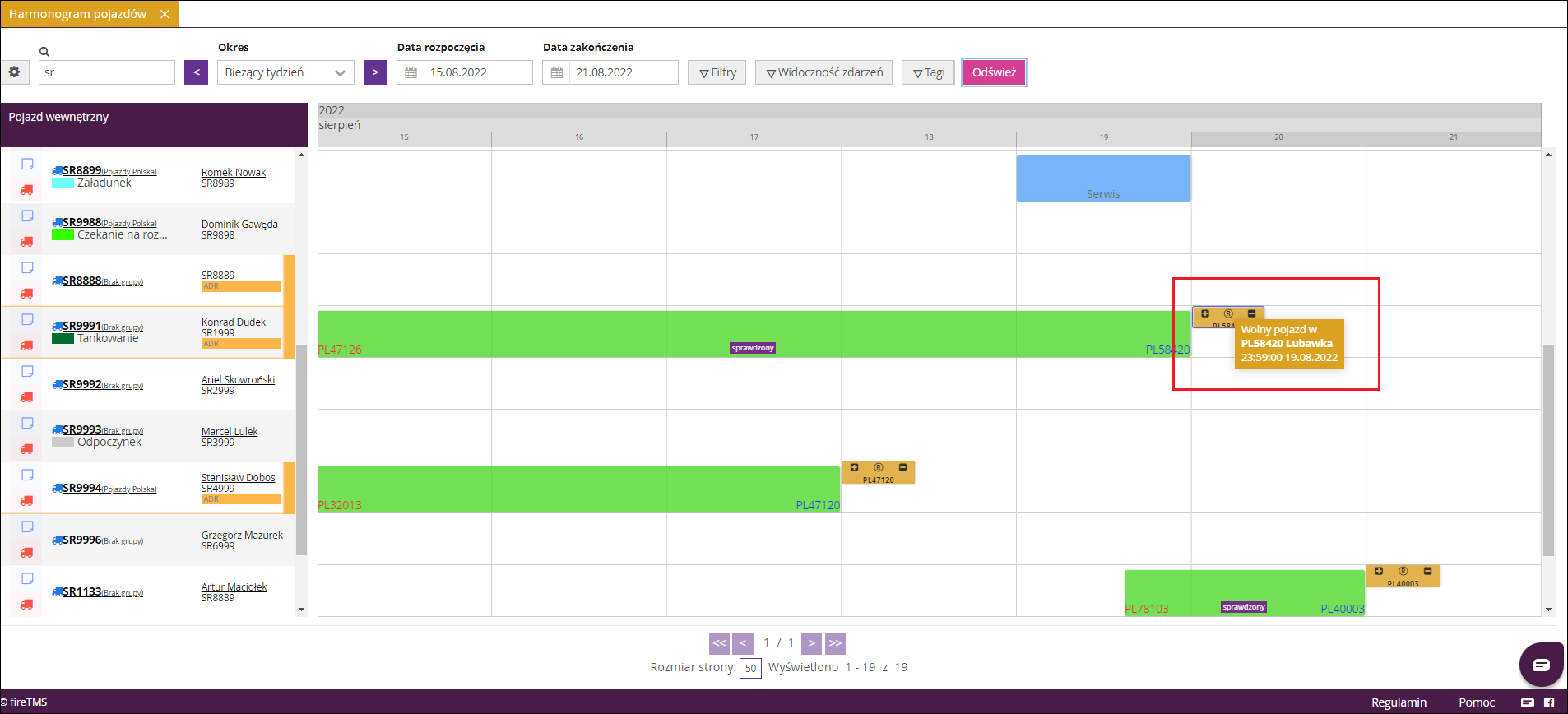The image size is (1568, 714).
Task: Click the note icon for SR8888
Action: (27, 267)
